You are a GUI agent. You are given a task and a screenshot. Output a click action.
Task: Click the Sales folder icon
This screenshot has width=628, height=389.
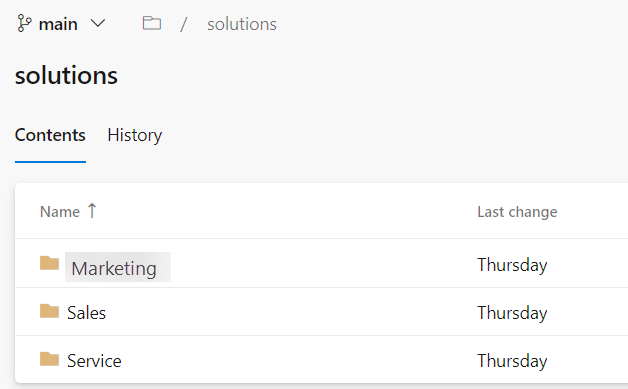[x=49, y=311]
